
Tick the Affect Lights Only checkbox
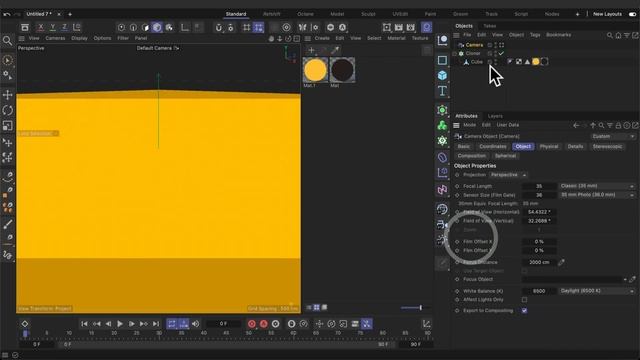pyautogui.click(x=524, y=300)
